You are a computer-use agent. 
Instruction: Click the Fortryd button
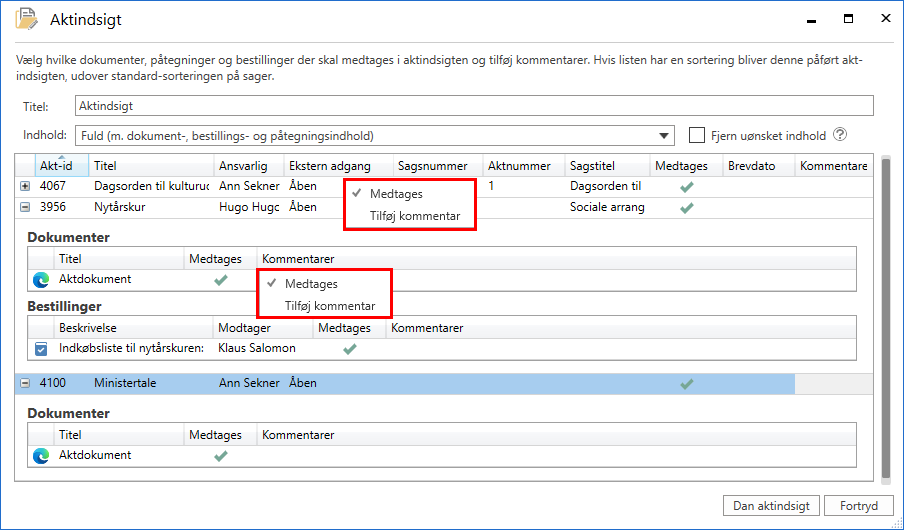point(859,506)
